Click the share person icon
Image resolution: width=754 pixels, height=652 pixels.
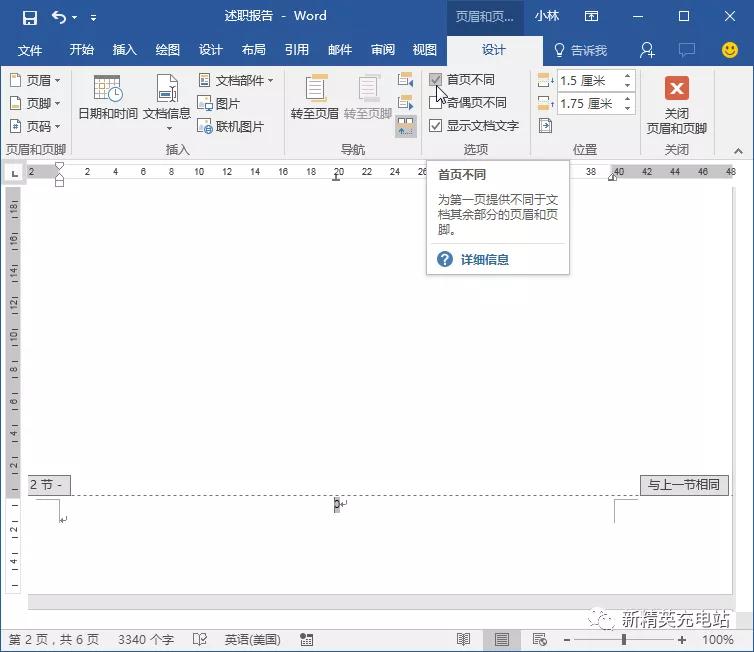pyautogui.click(x=647, y=50)
